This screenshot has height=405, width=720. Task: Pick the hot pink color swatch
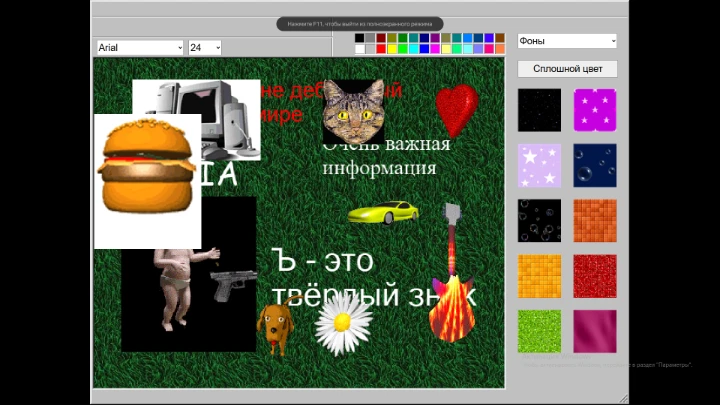489,49
